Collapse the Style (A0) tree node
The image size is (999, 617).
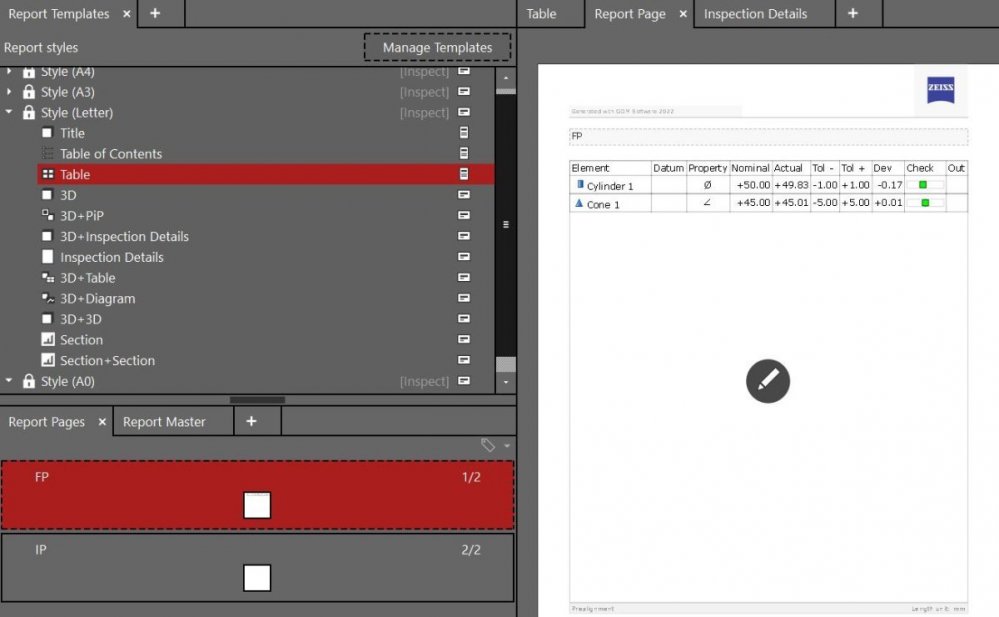tap(9, 381)
